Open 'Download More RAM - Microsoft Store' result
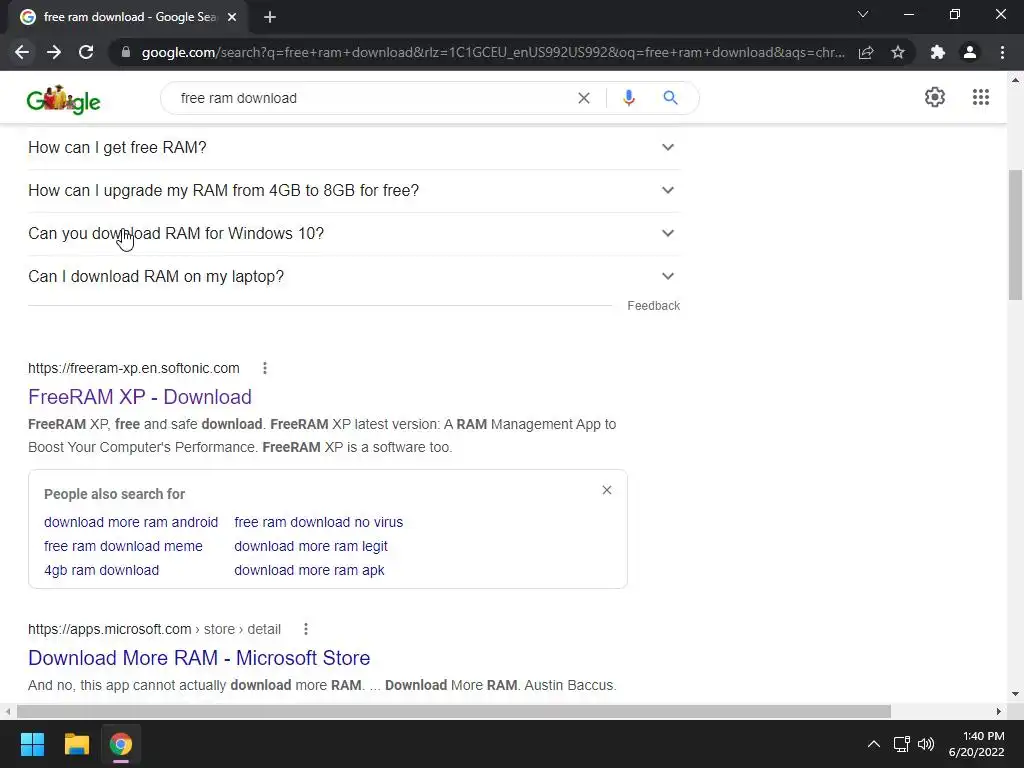The height and width of the screenshot is (768, 1024). pos(199,658)
